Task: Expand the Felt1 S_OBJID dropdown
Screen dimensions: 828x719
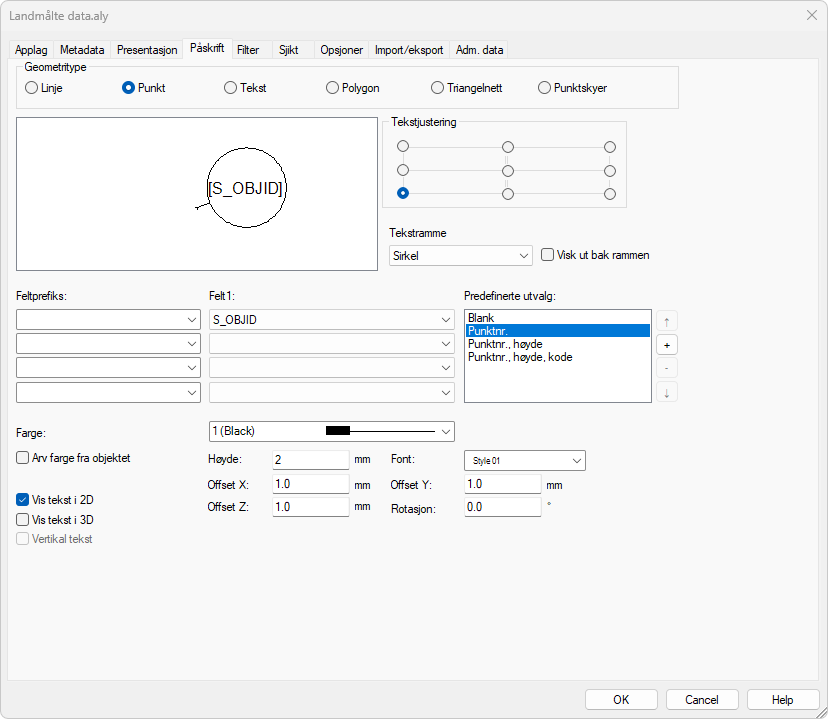Action: click(331, 320)
